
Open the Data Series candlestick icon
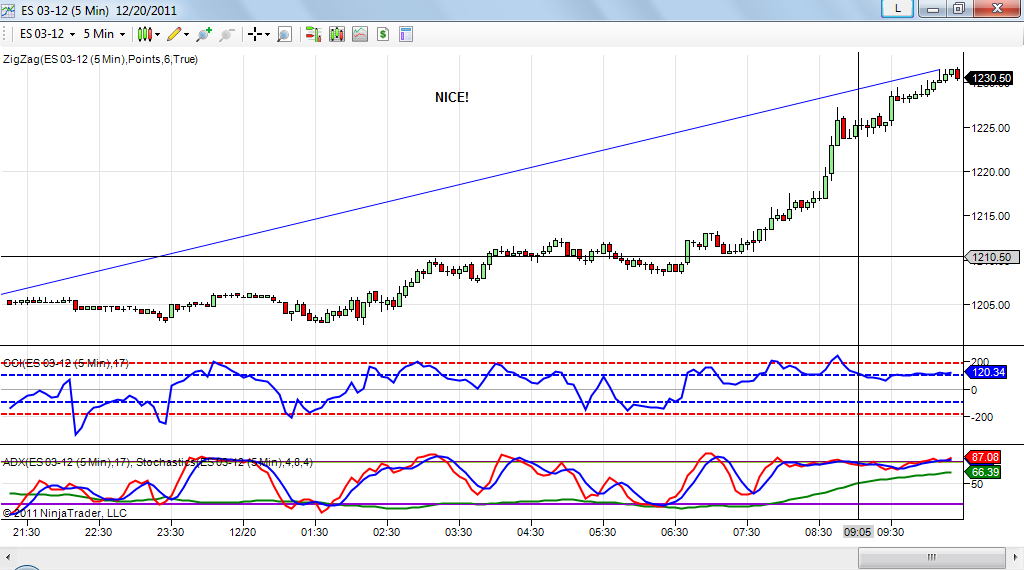click(x=337, y=34)
